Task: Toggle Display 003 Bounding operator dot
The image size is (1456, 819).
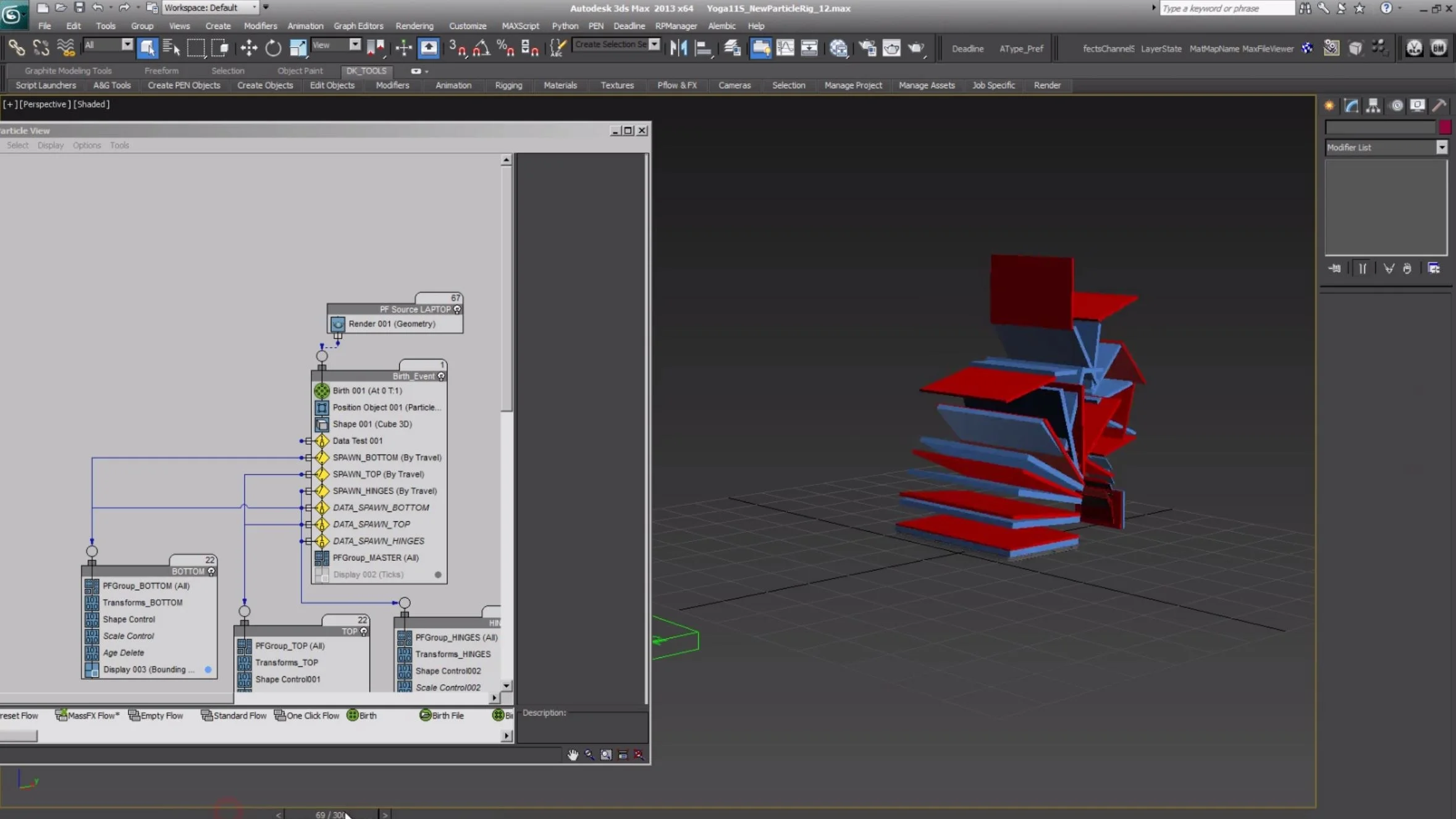Action: (x=208, y=670)
